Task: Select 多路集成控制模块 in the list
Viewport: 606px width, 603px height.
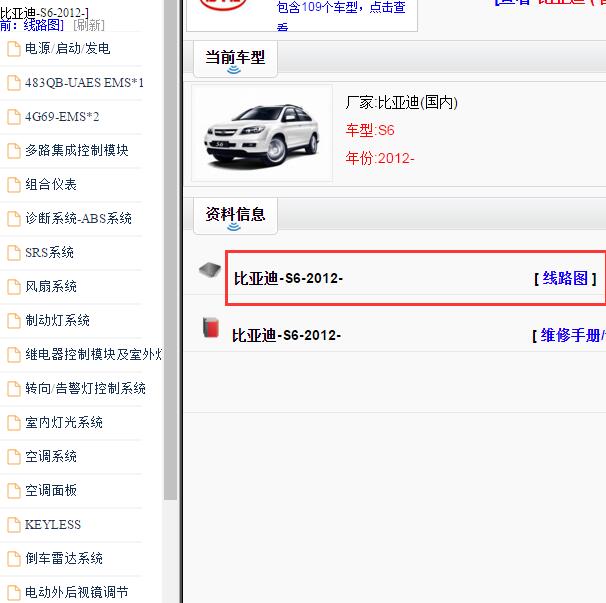Action: pyautogui.click(x=77, y=150)
